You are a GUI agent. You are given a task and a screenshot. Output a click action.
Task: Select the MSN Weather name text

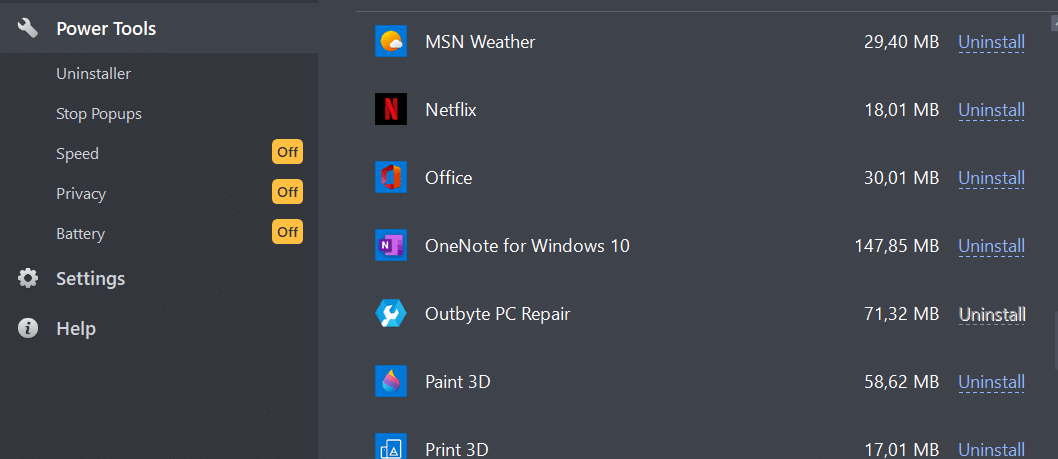click(x=480, y=42)
